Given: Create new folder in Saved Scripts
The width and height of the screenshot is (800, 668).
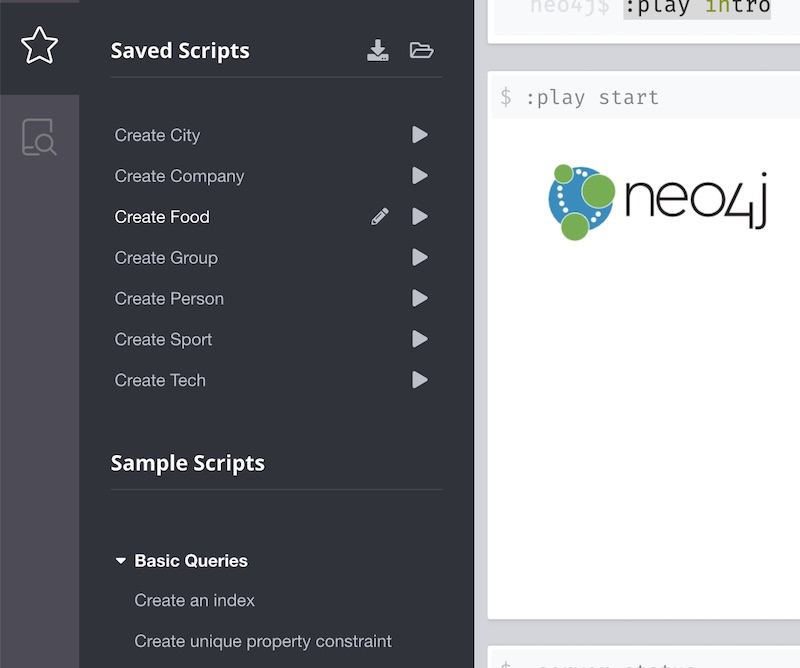Looking at the screenshot, I should 421,50.
